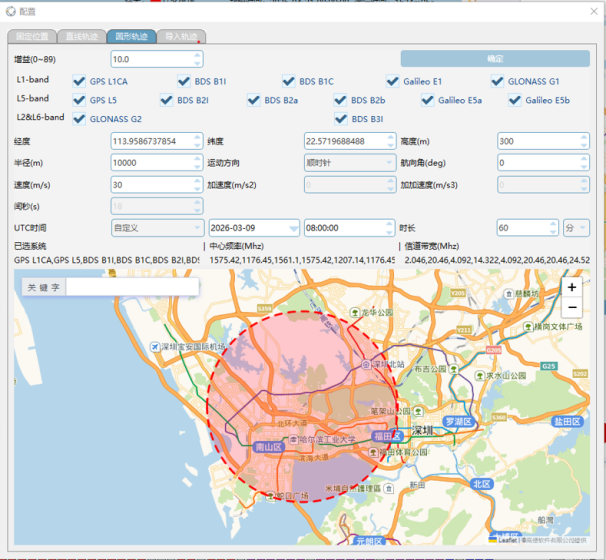
Task: Toggle the Galileo E5a checkbox
Action: coord(427,100)
